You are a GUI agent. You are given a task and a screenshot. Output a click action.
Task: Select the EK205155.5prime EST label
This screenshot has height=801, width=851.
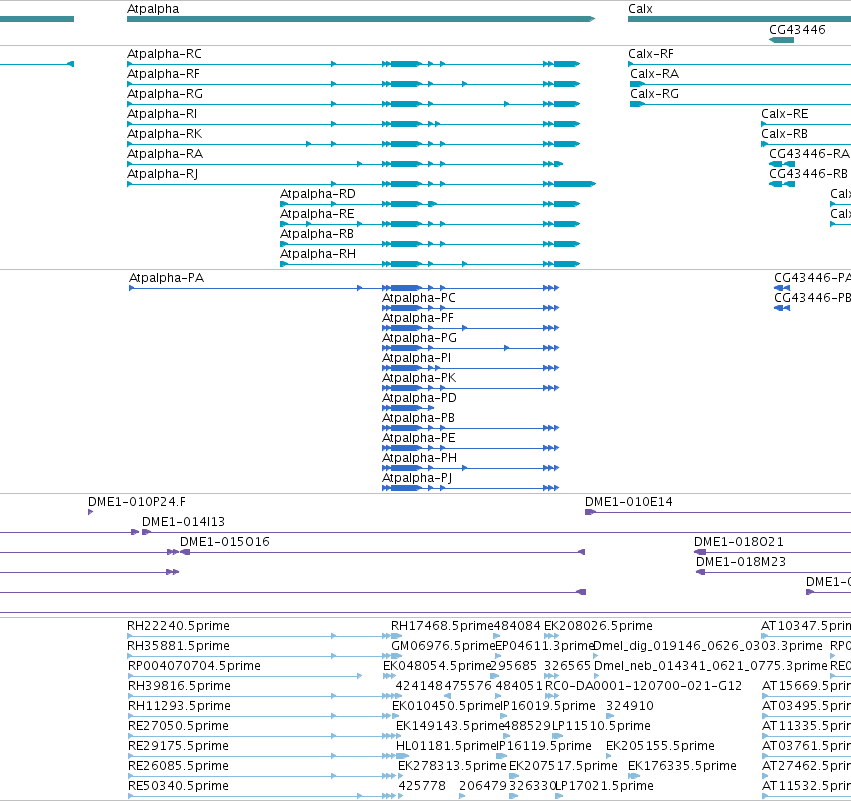[660, 747]
